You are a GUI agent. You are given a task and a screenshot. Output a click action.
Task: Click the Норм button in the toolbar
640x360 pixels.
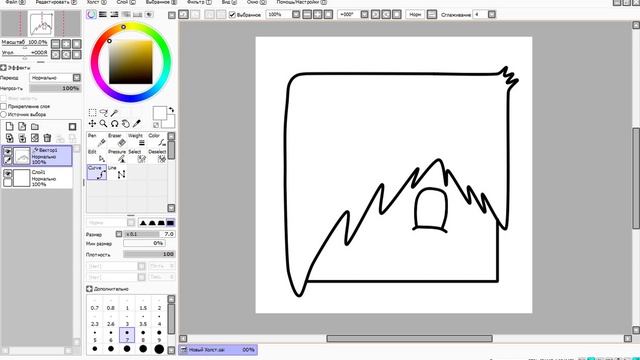[x=415, y=15]
